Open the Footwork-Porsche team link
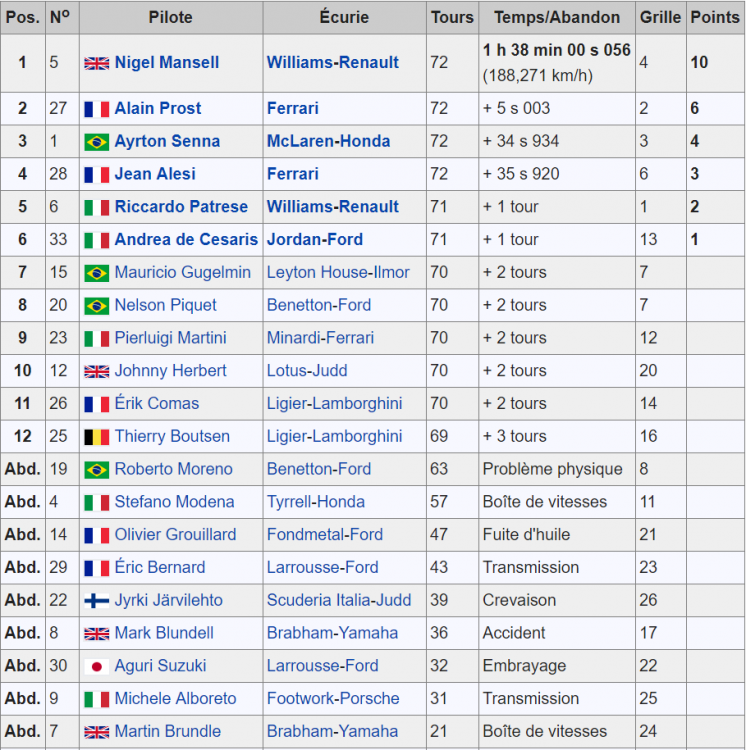This screenshot has height=750, width=746. tap(333, 698)
